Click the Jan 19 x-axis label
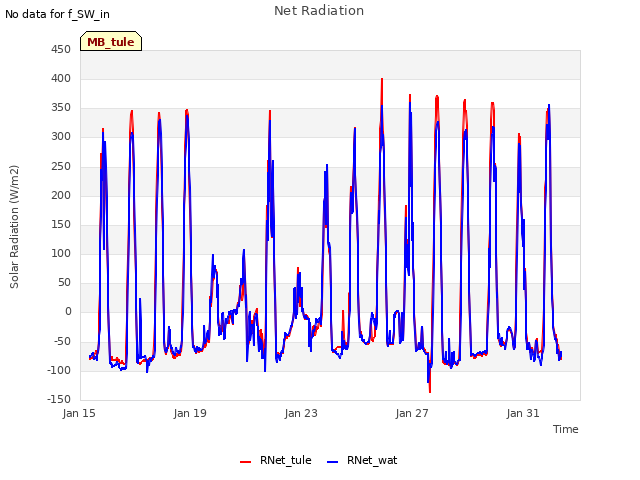The width and height of the screenshot is (640, 480). tap(190, 413)
